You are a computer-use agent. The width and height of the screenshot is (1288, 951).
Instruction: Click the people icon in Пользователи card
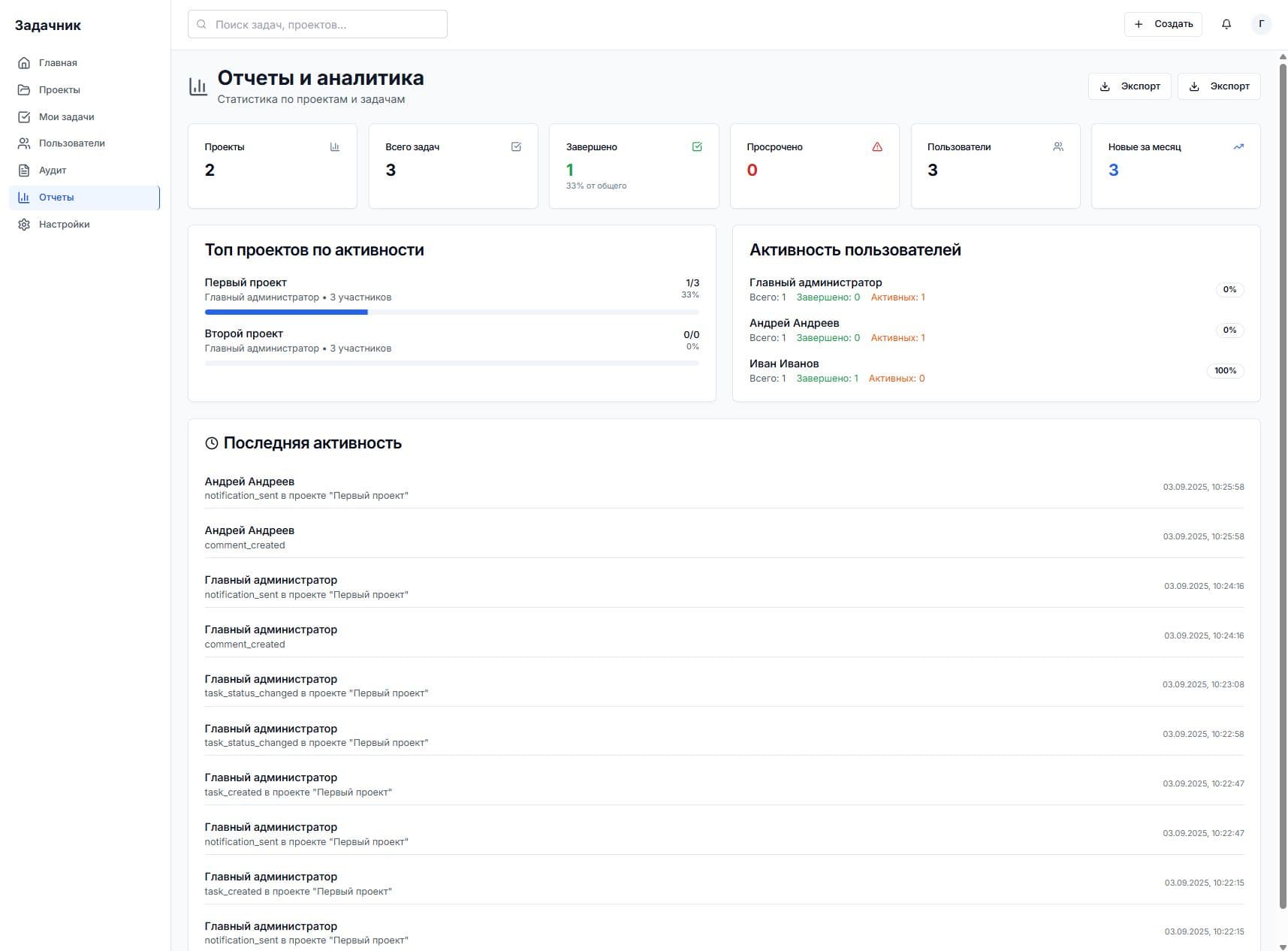click(x=1057, y=146)
